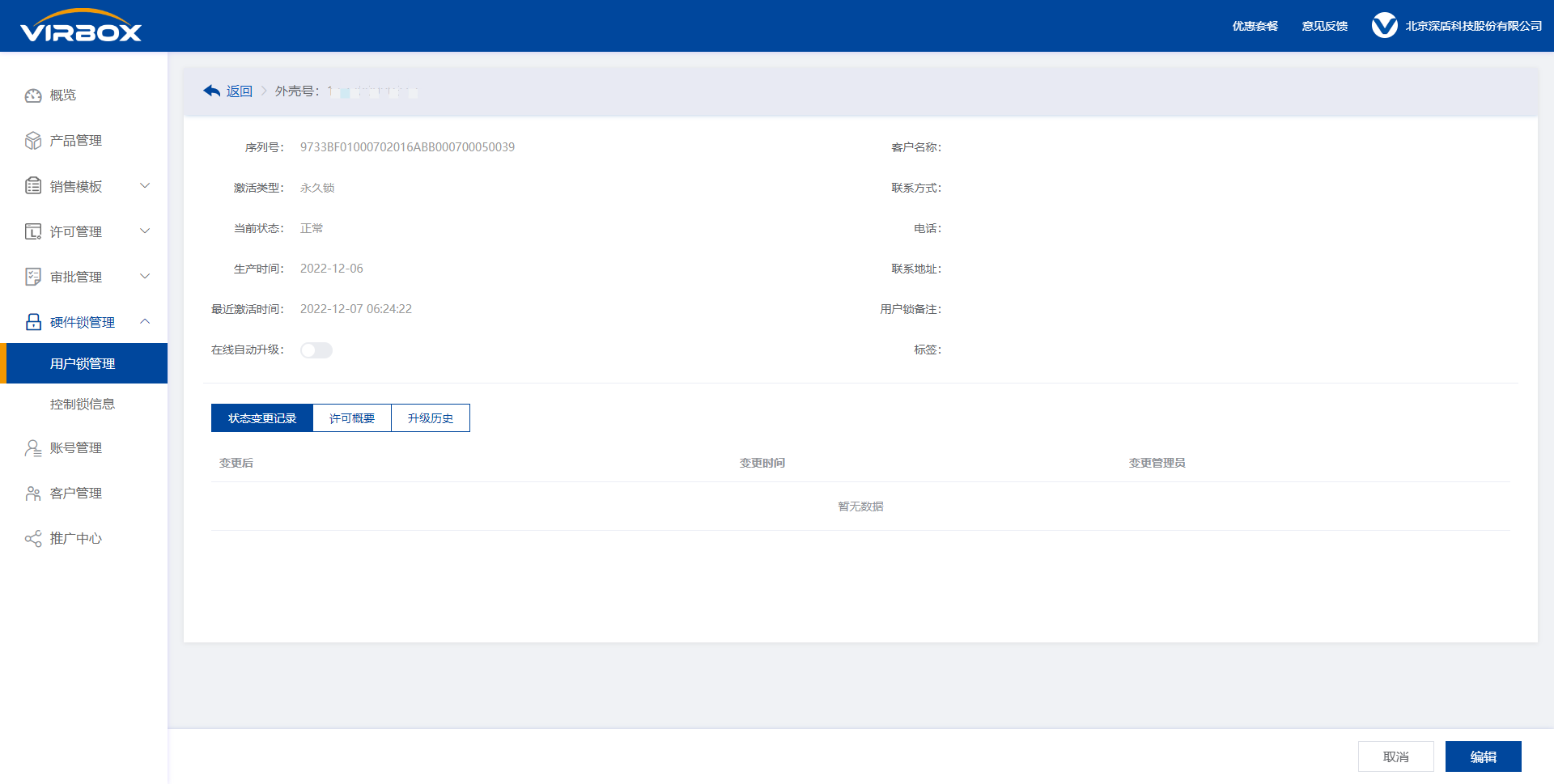Click the 变更管理员 column header
The height and width of the screenshot is (784, 1554).
(1157, 463)
